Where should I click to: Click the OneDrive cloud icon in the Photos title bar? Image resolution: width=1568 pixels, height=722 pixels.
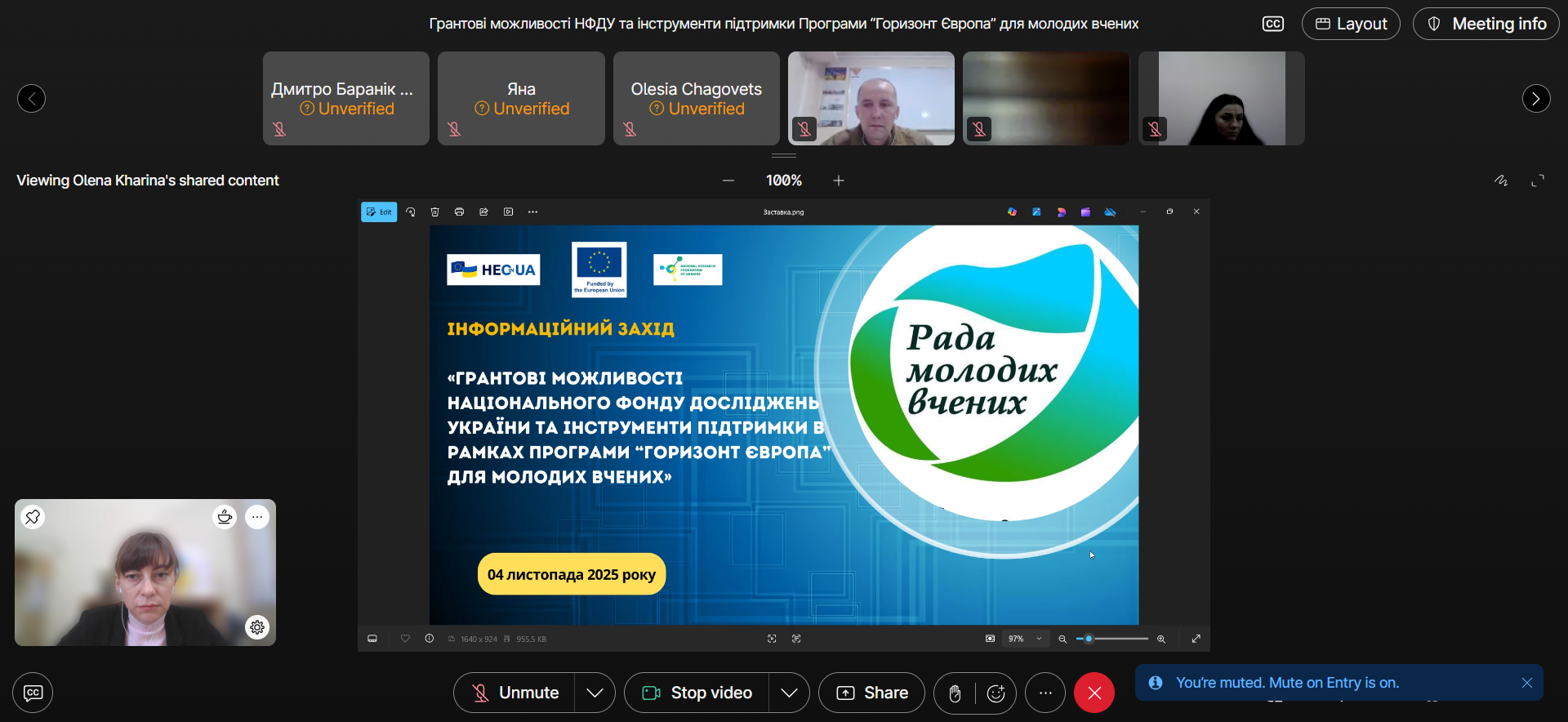1110,212
